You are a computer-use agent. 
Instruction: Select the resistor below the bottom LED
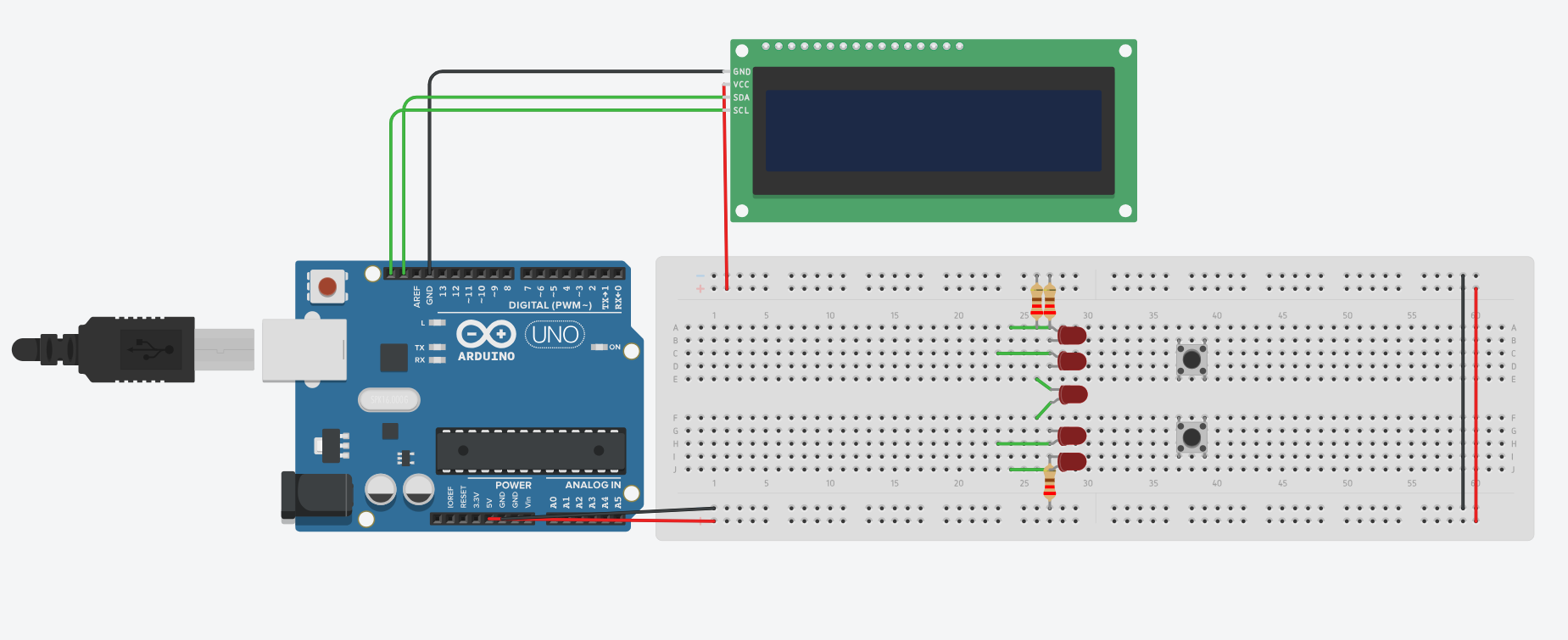[1050, 486]
